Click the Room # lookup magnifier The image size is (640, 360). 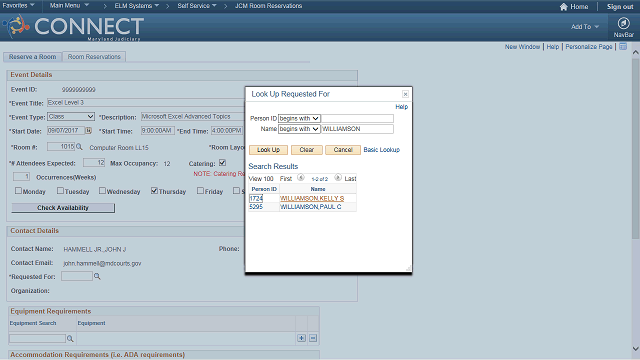tap(79, 147)
